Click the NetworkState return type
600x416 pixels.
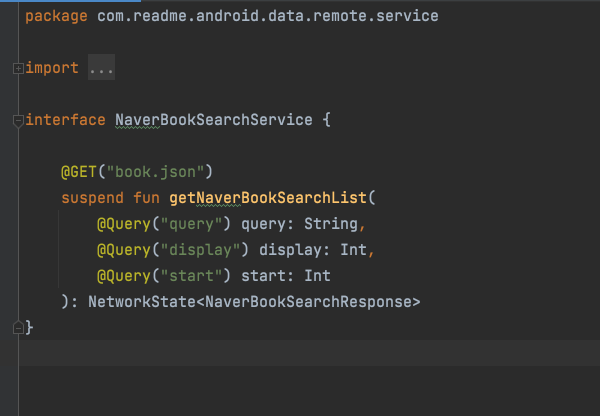coord(142,302)
